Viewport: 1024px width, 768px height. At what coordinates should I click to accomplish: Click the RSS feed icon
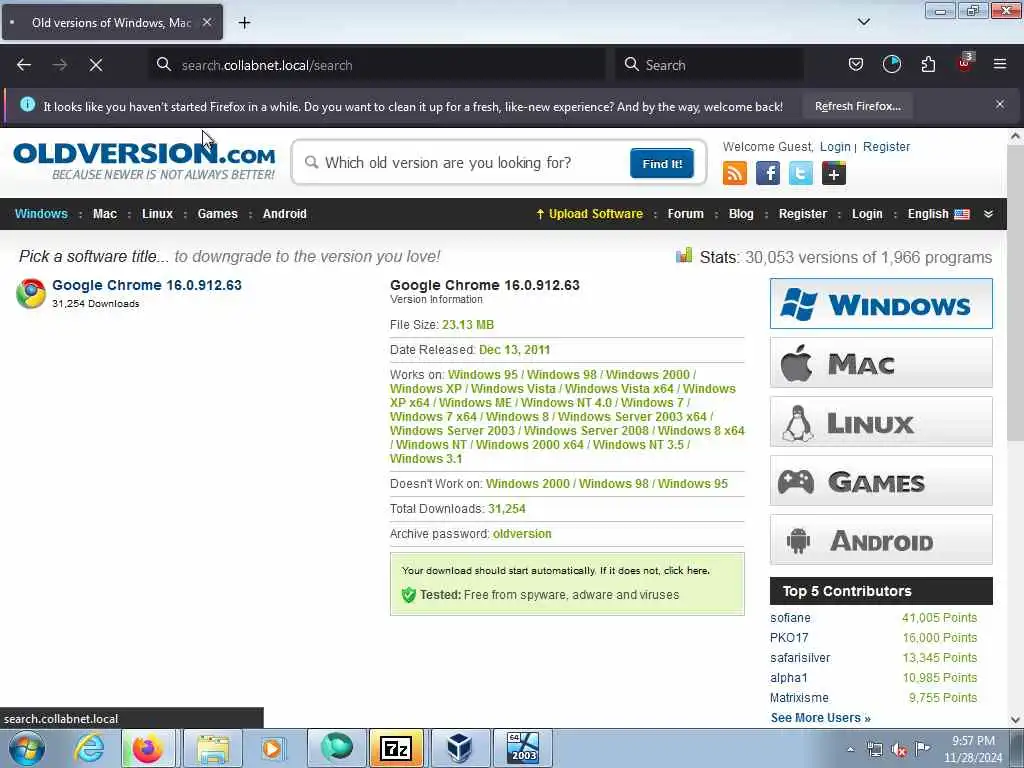735,174
